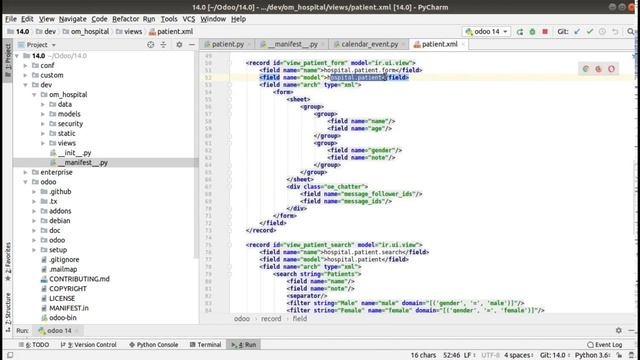Toggle the Run tool window button
Screen dimensions: 640x360
[x=244, y=345]
